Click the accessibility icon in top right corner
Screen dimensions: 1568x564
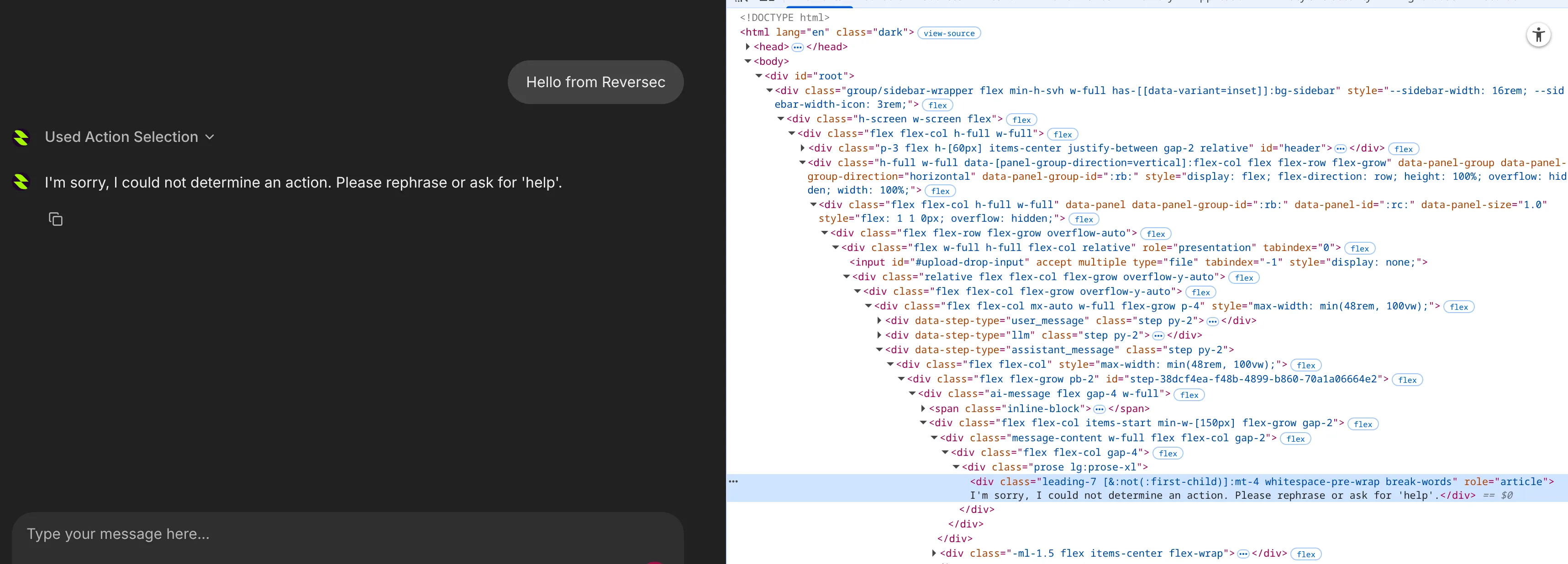point(1539,35)
